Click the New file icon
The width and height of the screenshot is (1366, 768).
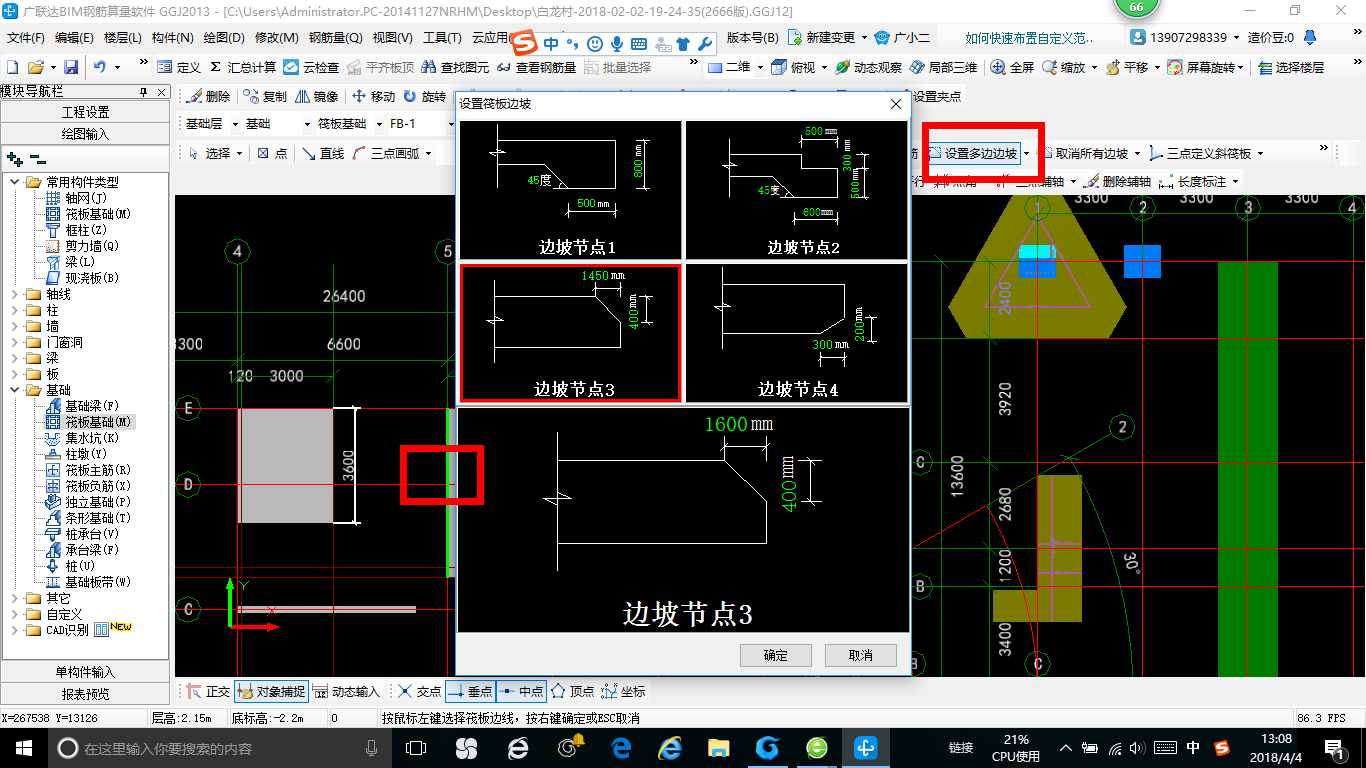(x=12, y=67)
